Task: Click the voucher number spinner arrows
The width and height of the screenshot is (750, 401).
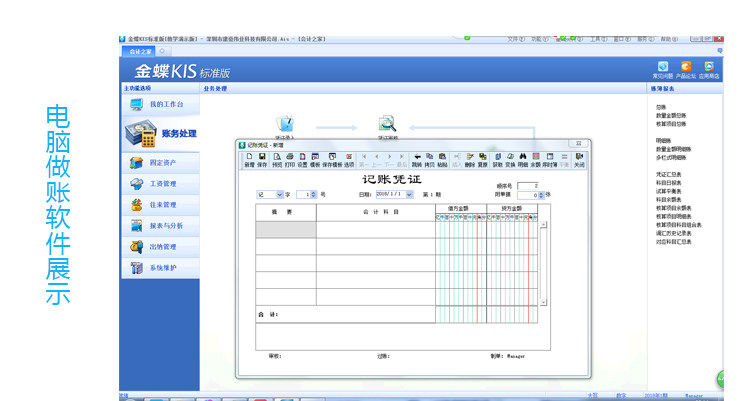Action: pyautogui.click(x=314, y=194)
